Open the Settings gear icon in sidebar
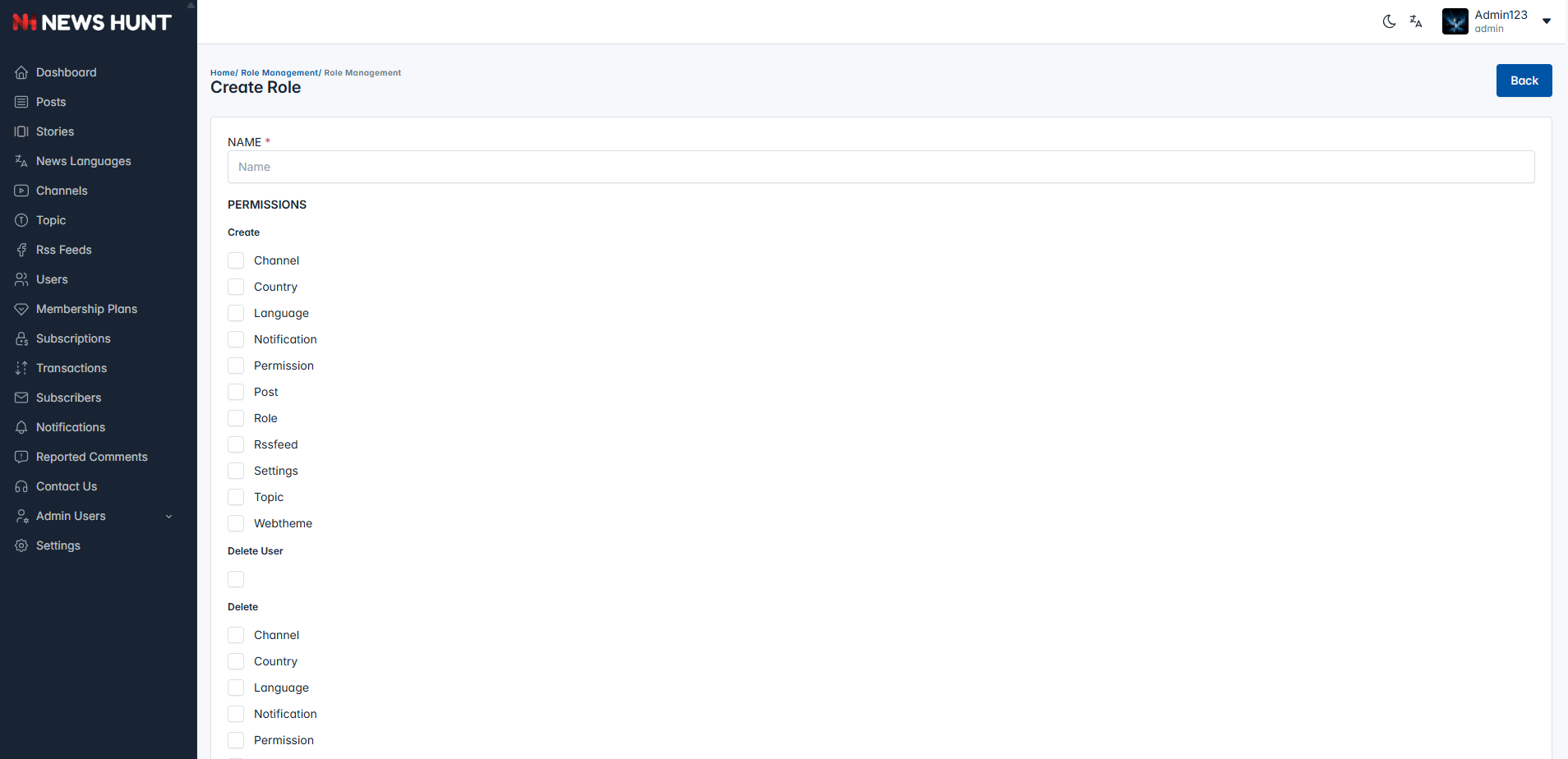Image resolution: width=1568 pixels, height=759 pixels. (x=21, y=545)
